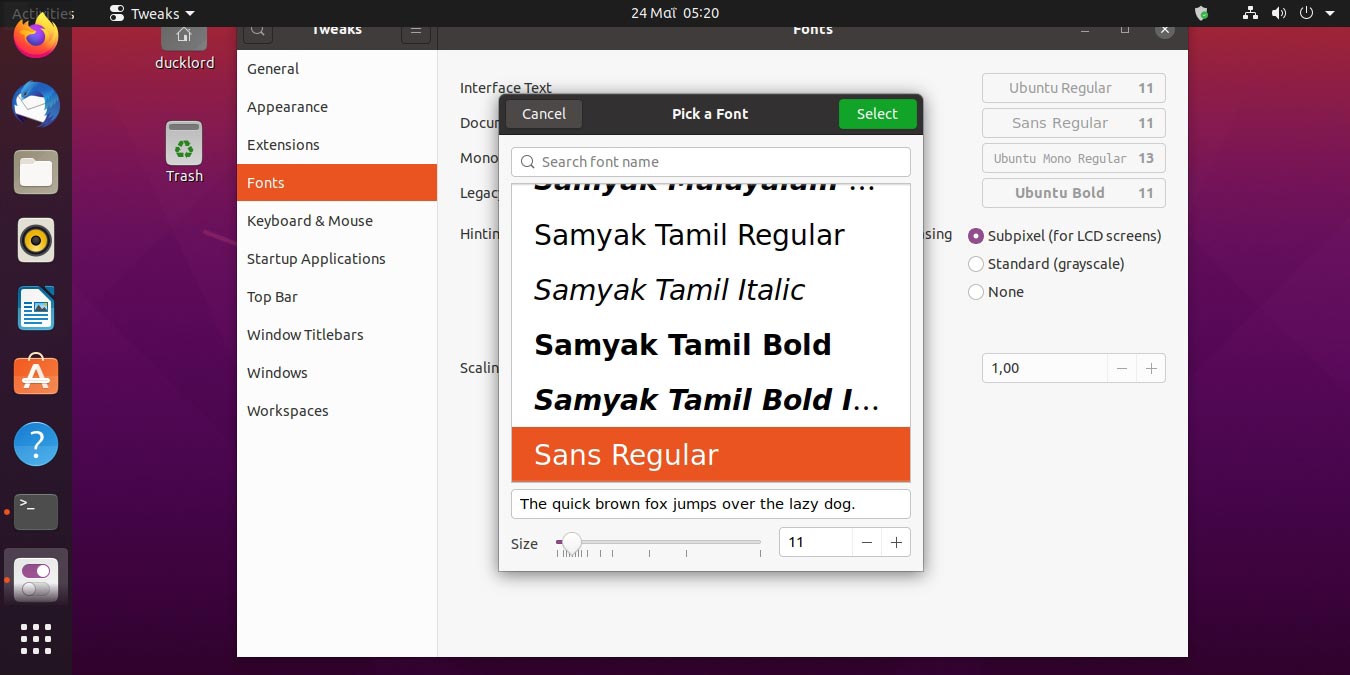Show all applications via the grid icon

(36, 640)
